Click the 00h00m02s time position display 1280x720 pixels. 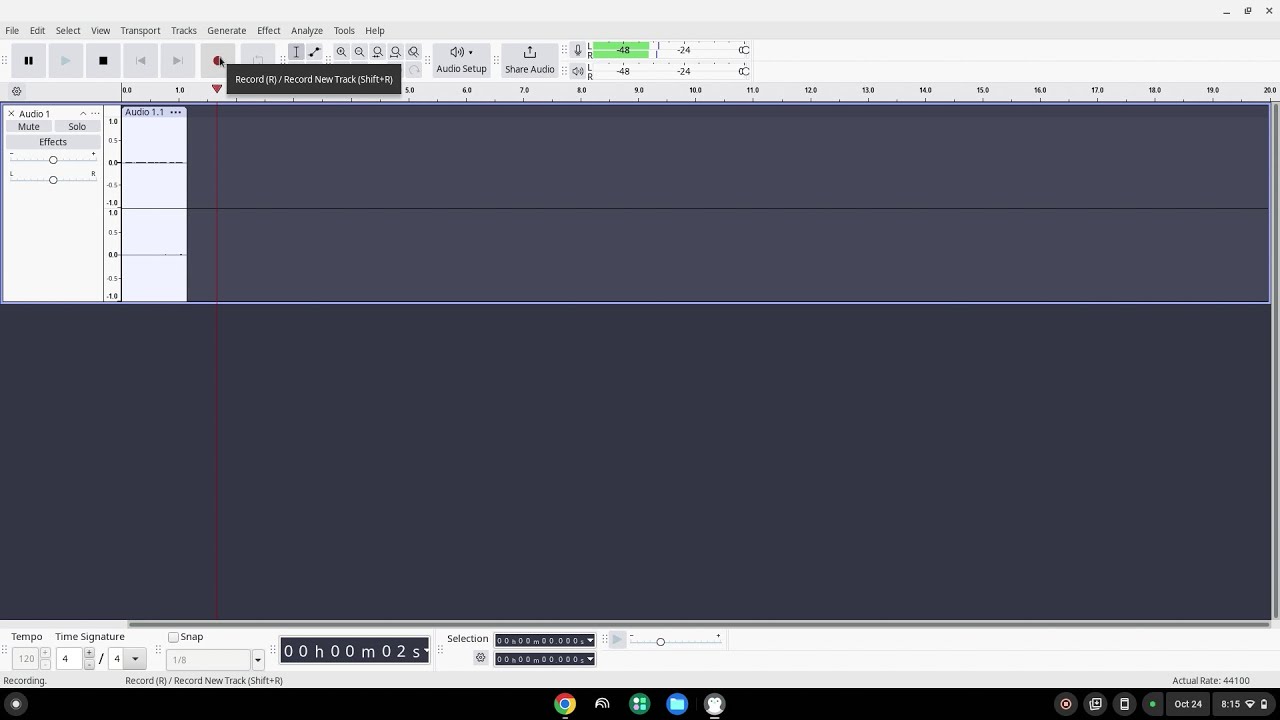coord(354,651)
